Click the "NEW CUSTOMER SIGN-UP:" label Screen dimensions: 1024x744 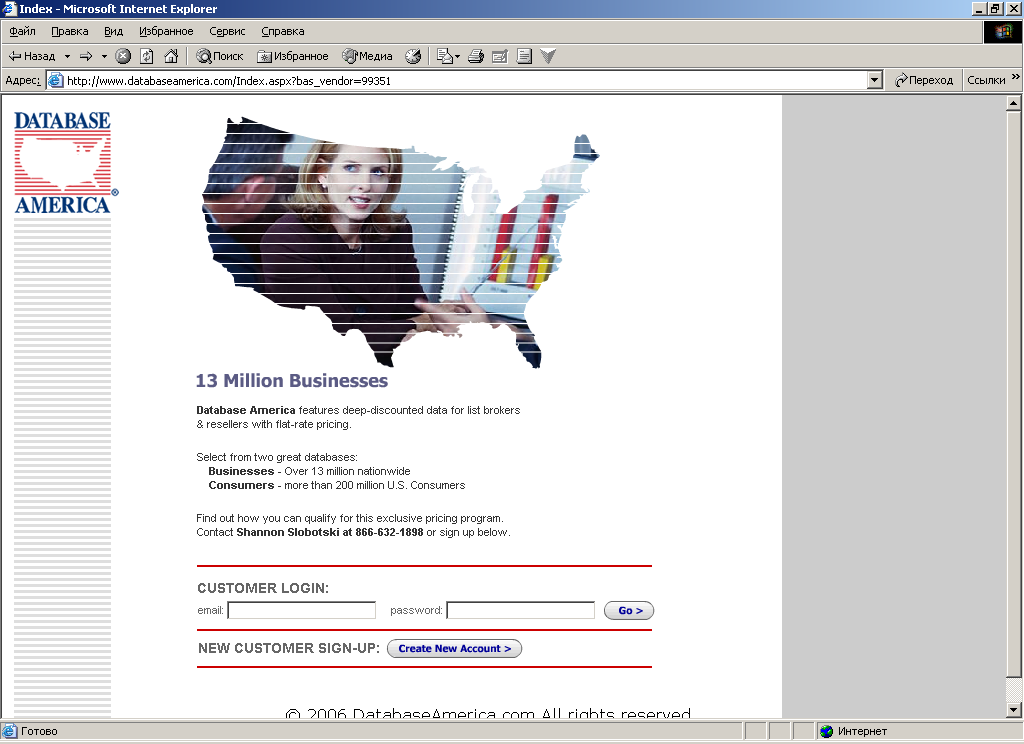coord(289,648)
